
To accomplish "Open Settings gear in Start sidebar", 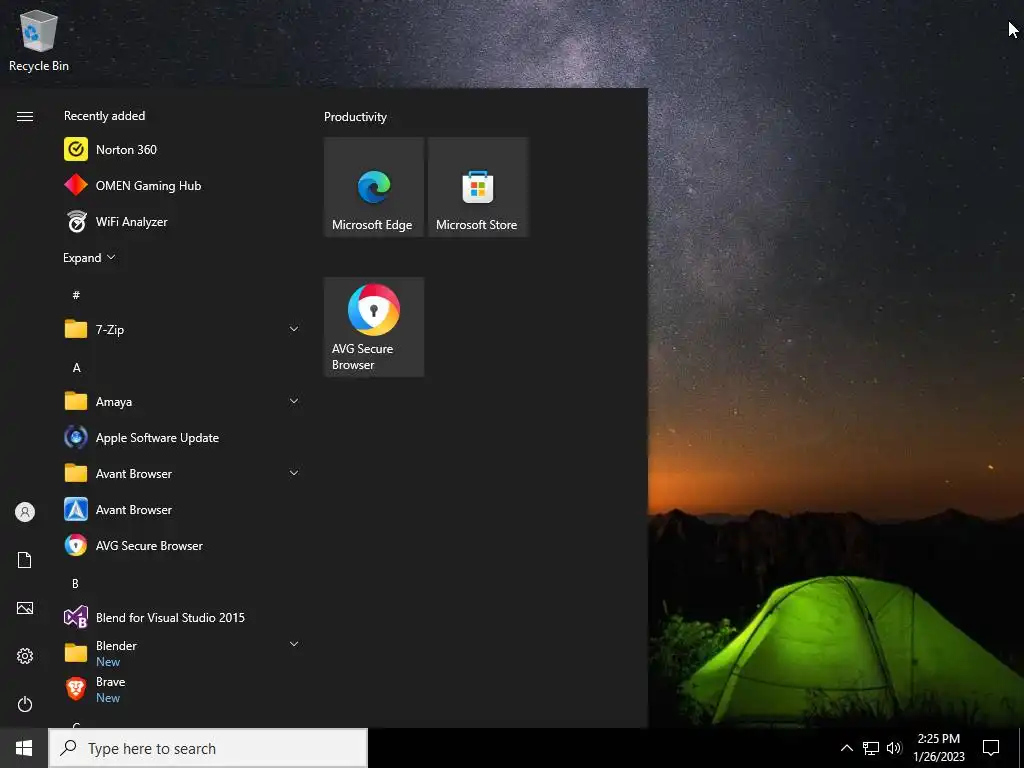I will pos(25,656).
